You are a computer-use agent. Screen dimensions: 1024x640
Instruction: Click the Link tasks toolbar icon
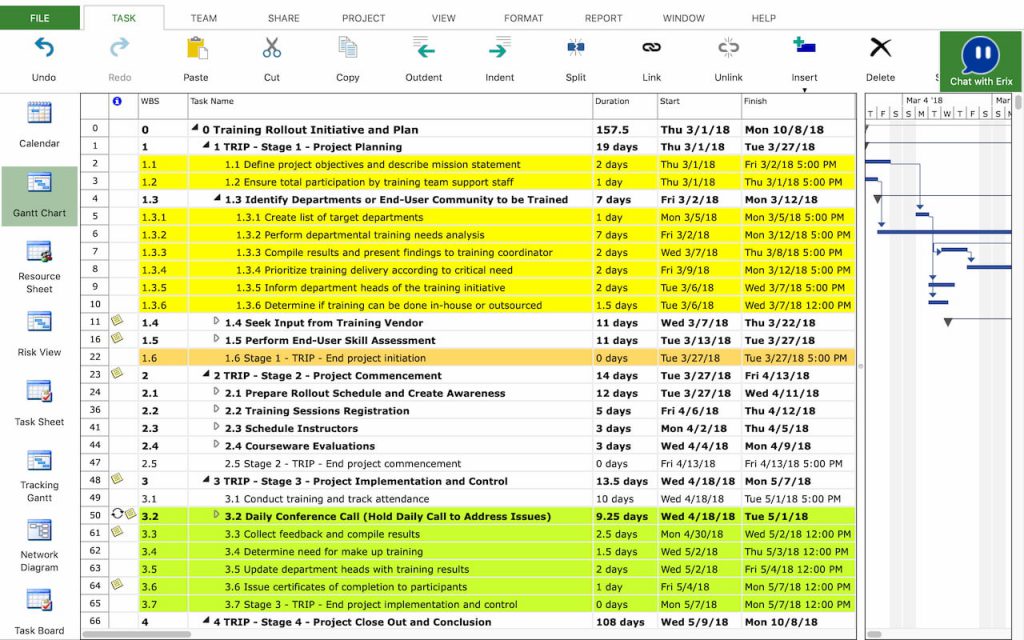coord(651,46)
